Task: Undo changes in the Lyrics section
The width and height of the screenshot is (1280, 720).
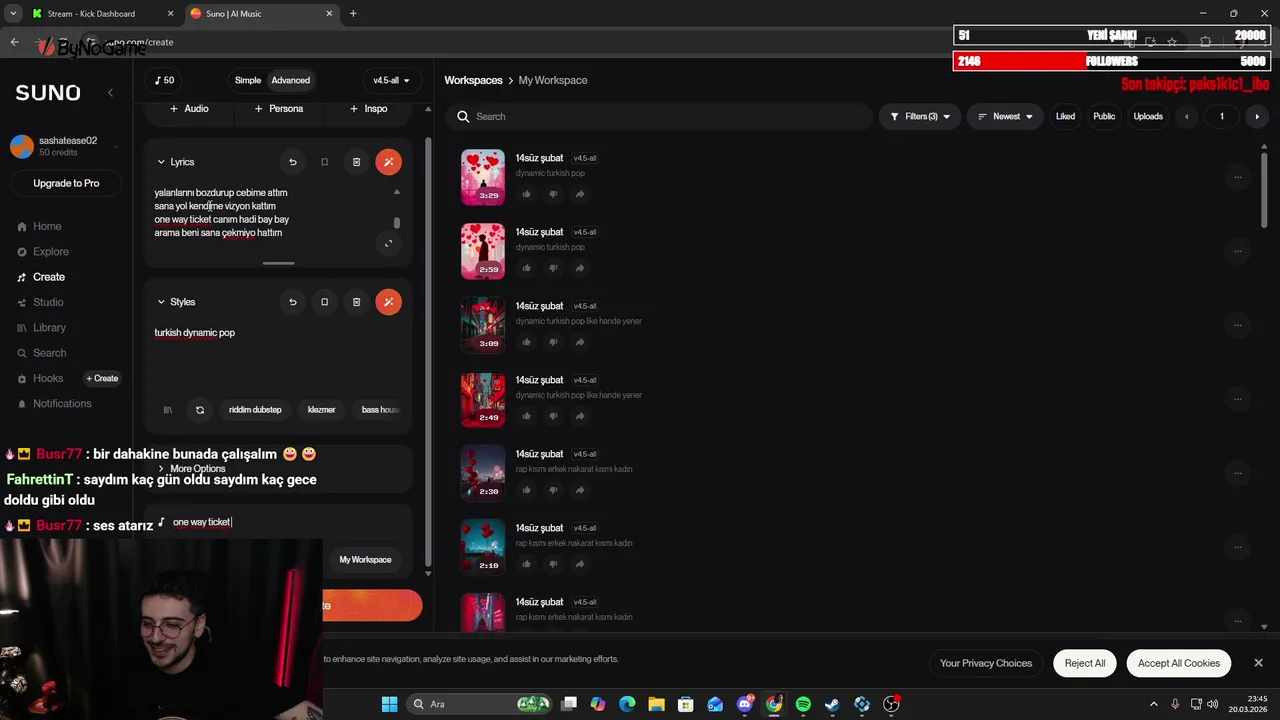Action: (292, 162)
